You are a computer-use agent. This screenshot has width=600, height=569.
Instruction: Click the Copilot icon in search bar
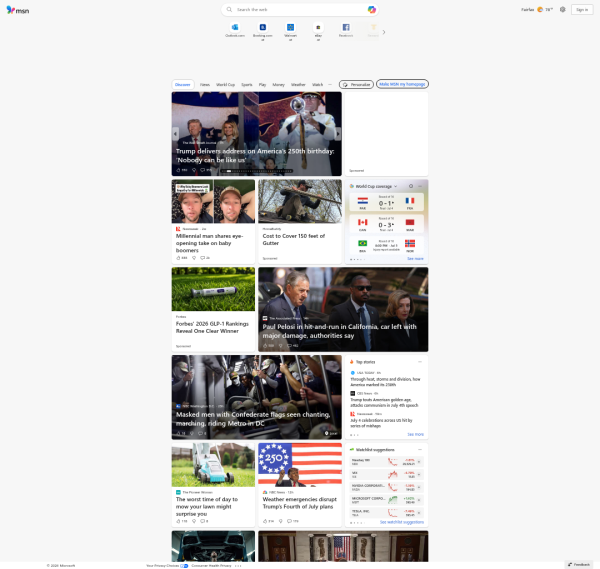pyautogui.click(x=371, y=10)
